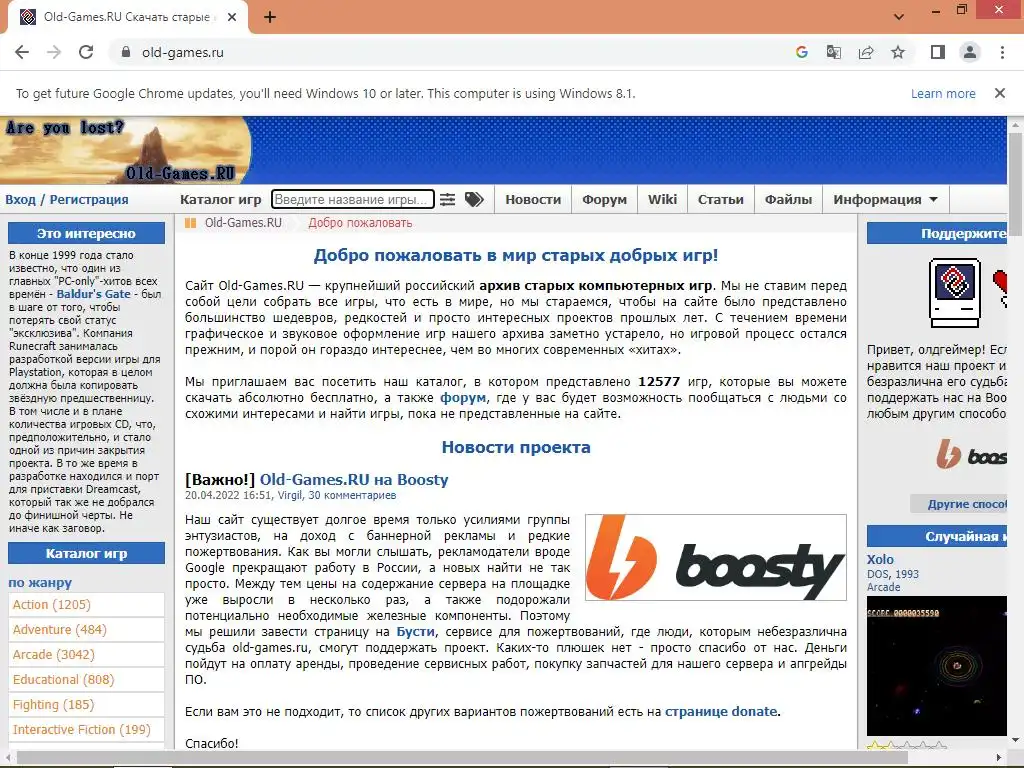Viewport: 1024px width, 768px height.
Task: Open the странице donate link
Action: (x=721, y=711)
